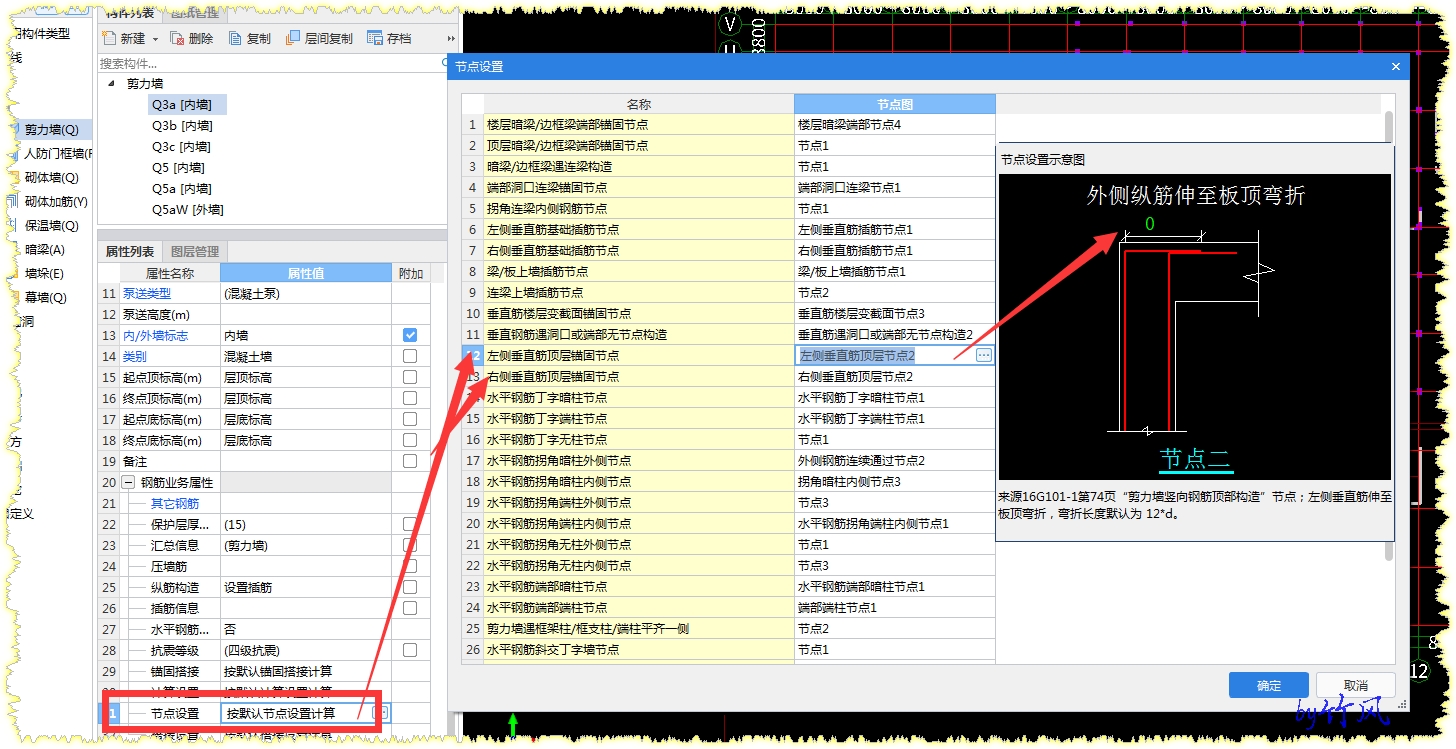This screenshot has width=1456, height=749.
Task: Open the ellipsis button beside 左侧垂直筋顶层节点2
Action: [x=984, y=355]
